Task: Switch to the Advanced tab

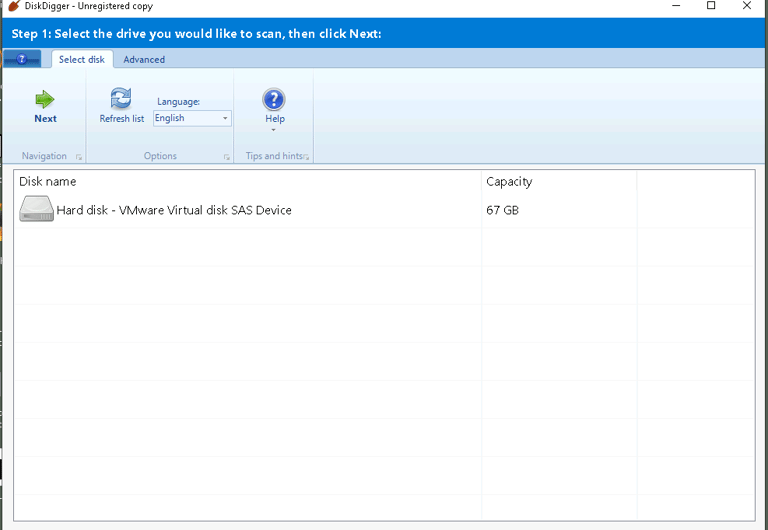Action: (x=144, y=59)
